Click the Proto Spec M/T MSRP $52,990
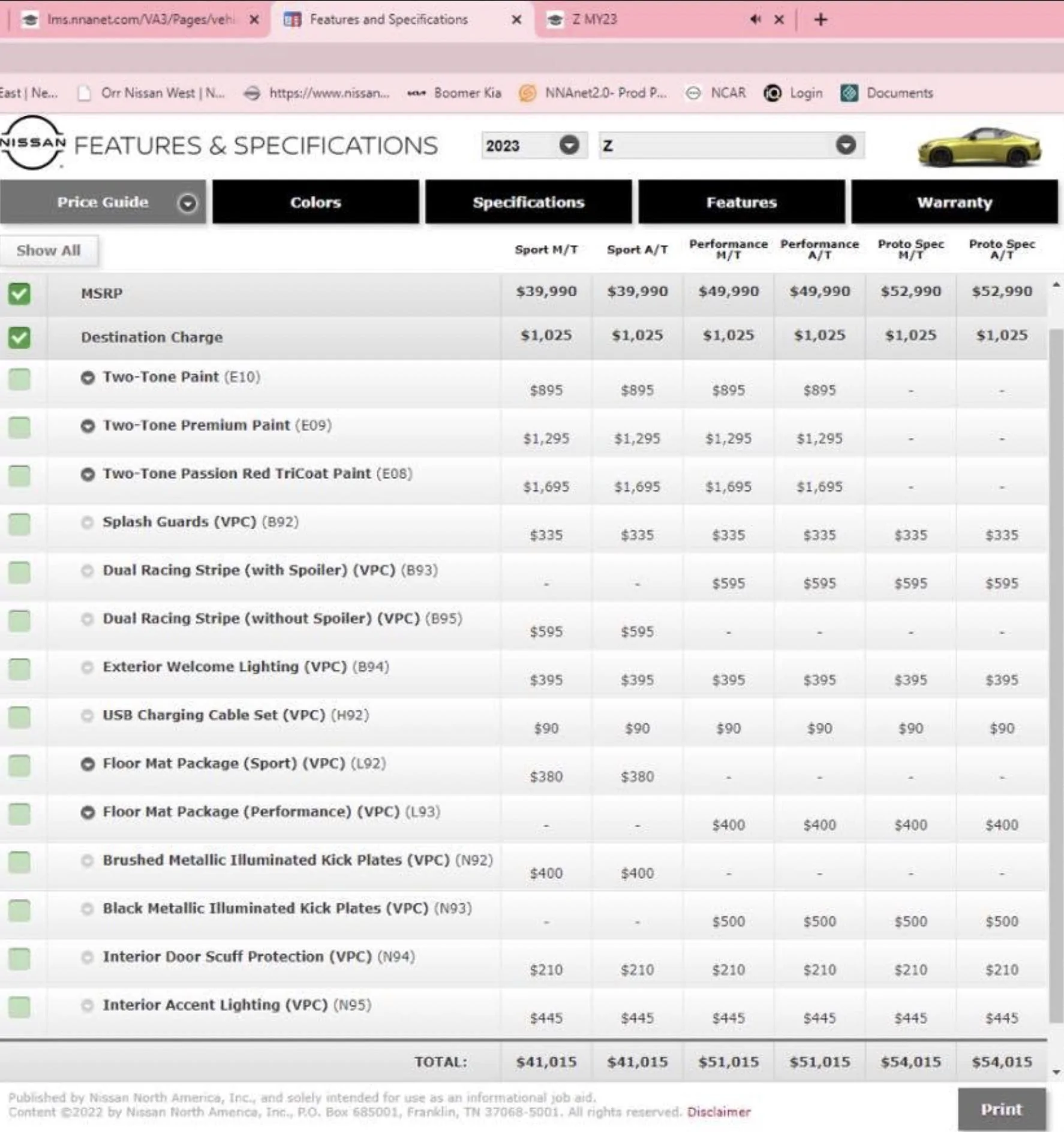The image size is (1064, 1132). (910, 291)
